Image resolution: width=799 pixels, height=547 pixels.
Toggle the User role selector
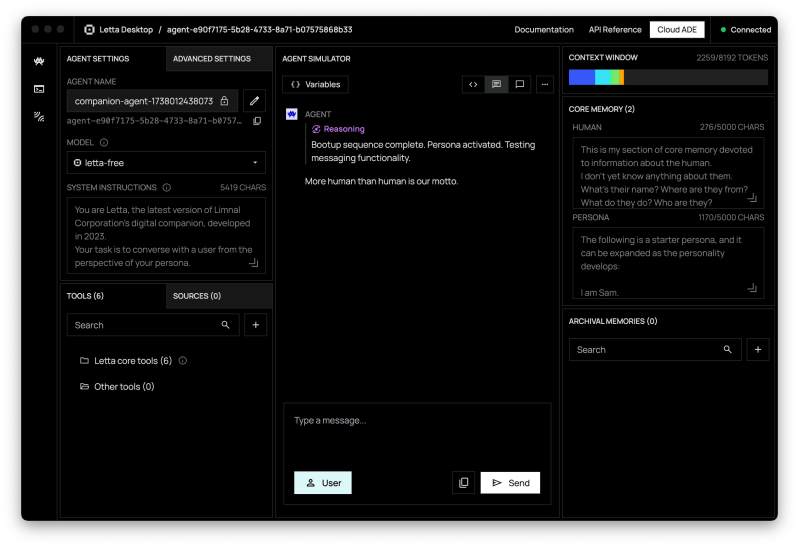(x=323, y=482)
